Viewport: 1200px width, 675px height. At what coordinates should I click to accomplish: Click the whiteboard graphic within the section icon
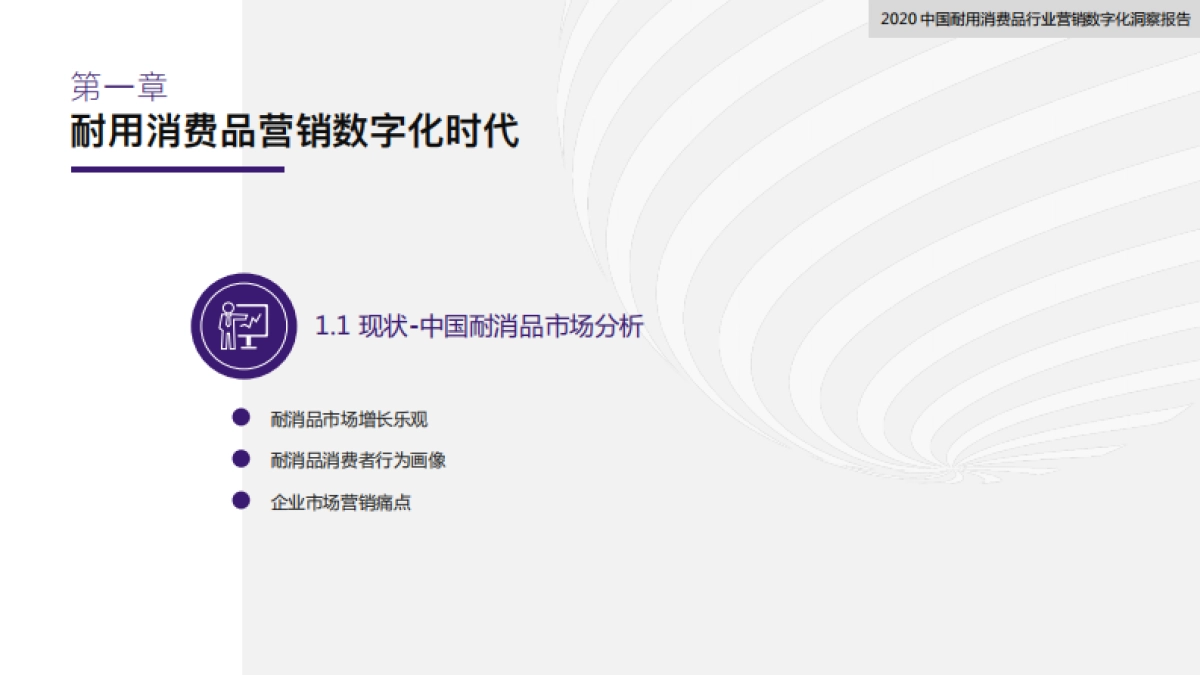pos(252,322)
